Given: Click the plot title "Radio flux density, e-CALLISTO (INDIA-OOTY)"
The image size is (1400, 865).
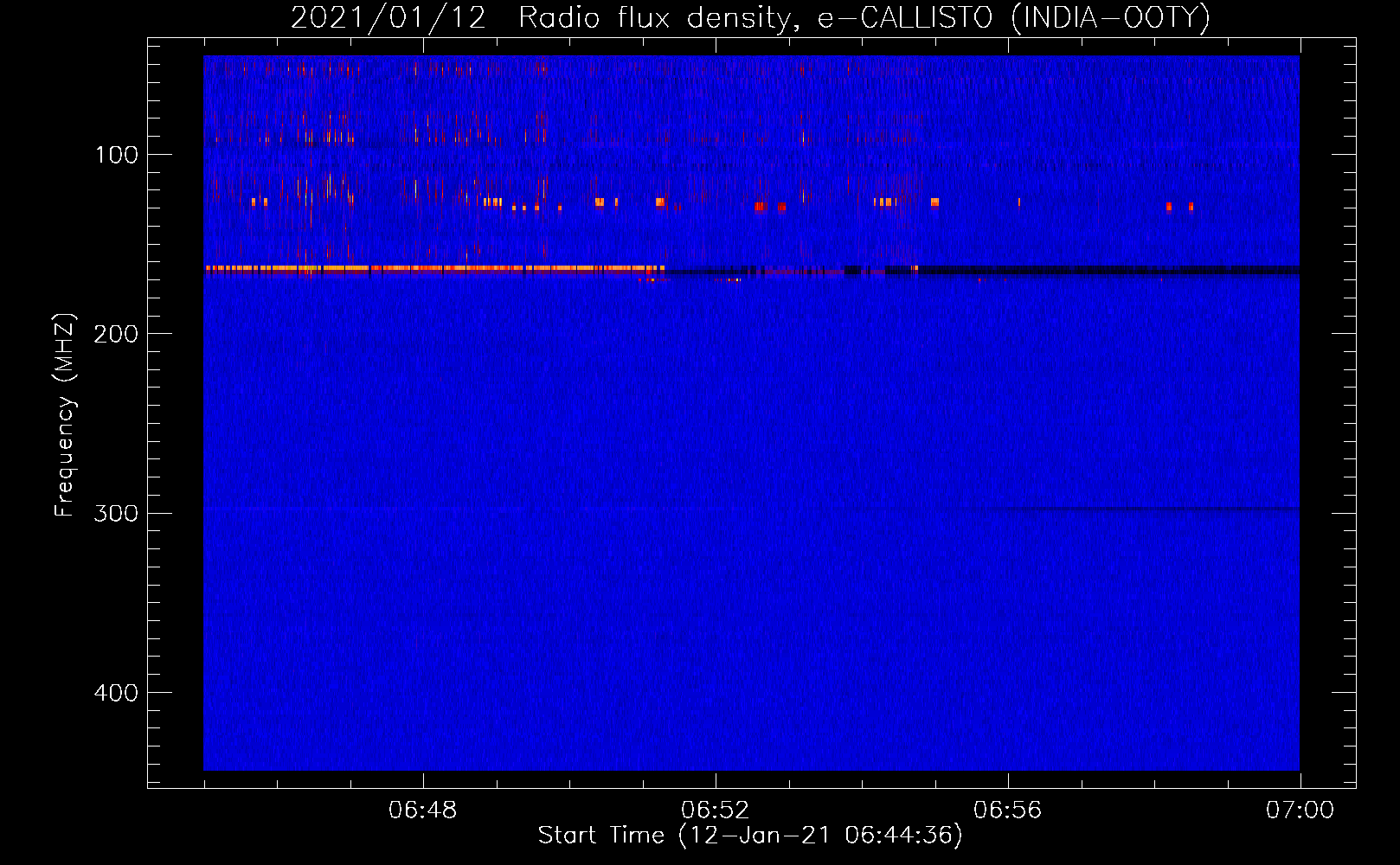Looking at the screenshot, I should click(864, 17).
